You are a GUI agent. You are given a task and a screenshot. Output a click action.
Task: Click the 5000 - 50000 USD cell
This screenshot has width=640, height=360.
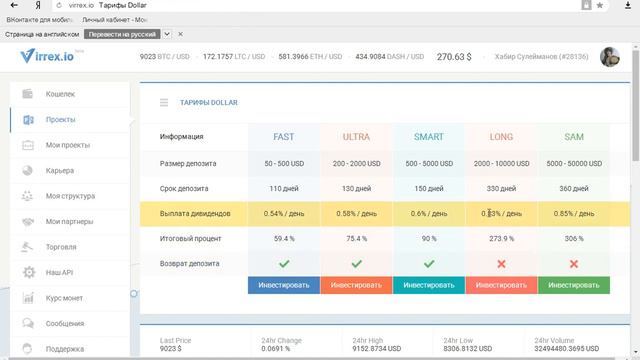pos(574,164)
